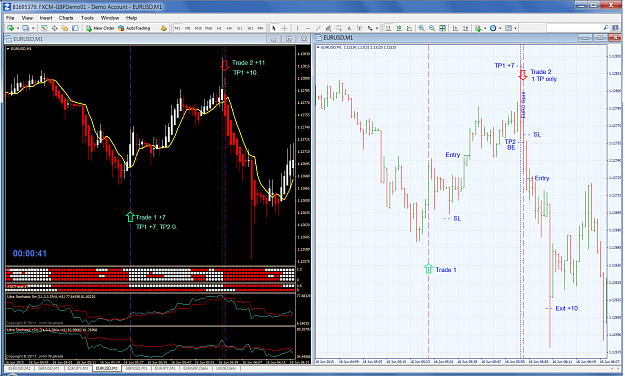Select the Vertical Line drawing tool
This screenshot has height=376, width=625.
tap(297, 28)
